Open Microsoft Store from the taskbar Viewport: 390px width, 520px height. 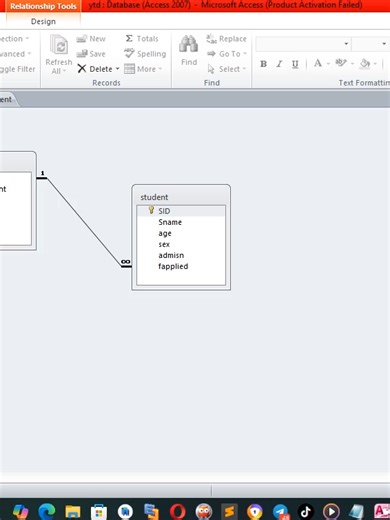click(99, 511)
